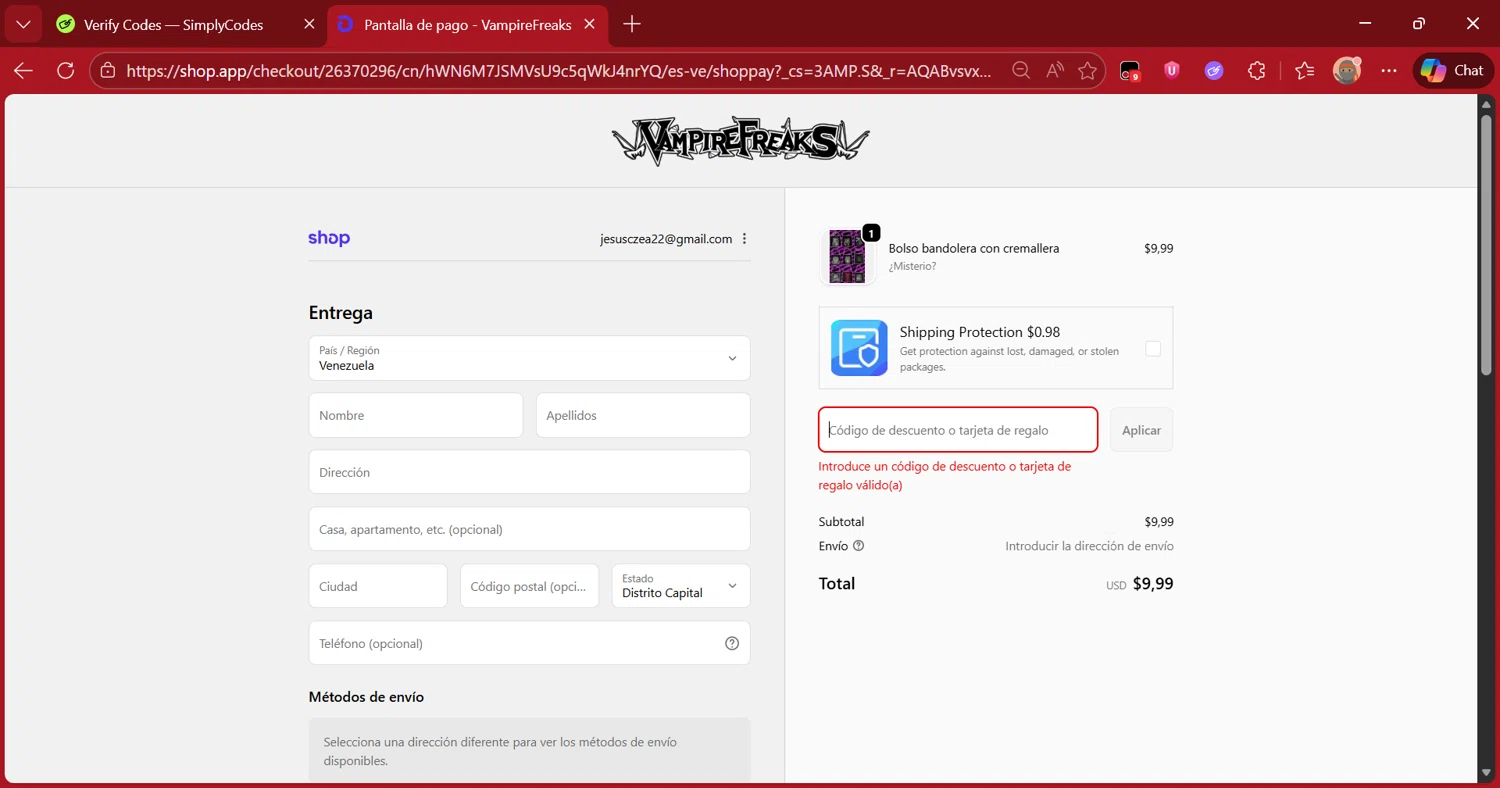Expand the Estado dropdown
This screenshot has height=788, width=1500.
pos(681,586)
